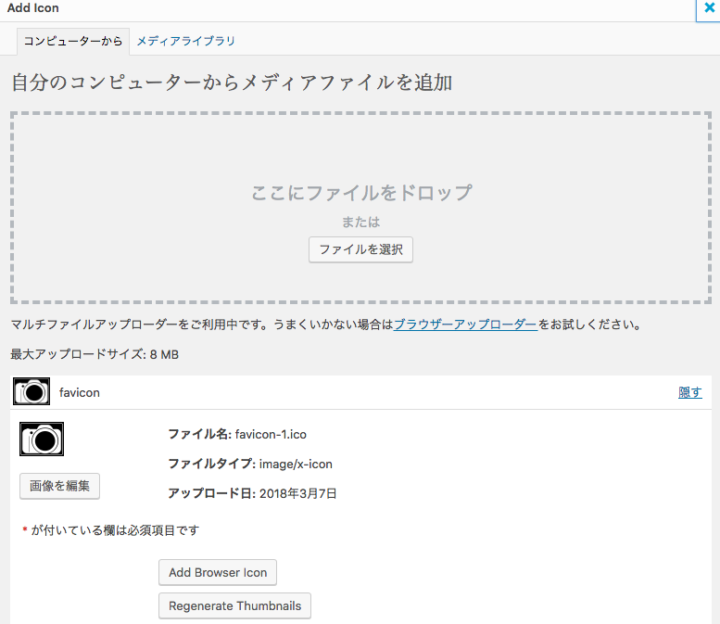Select the large favicon camera thumbnail
This screenshot has height=624, width=720.
(x=42, y=439)
